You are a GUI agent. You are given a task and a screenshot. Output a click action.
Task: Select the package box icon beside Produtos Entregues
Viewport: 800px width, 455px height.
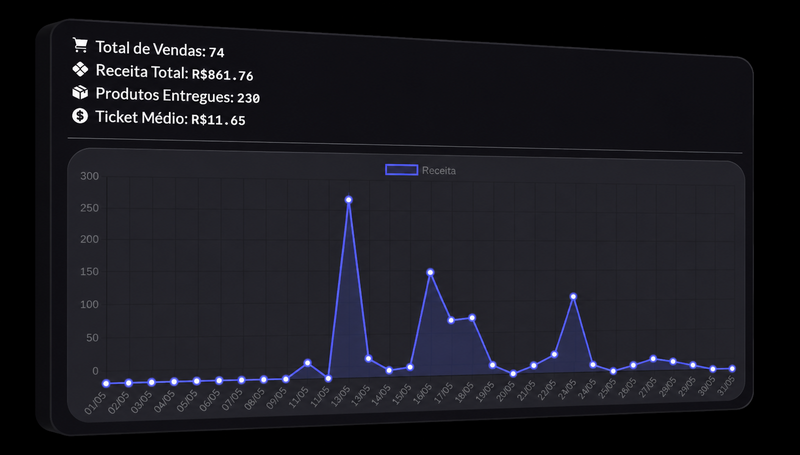point(80,92)
